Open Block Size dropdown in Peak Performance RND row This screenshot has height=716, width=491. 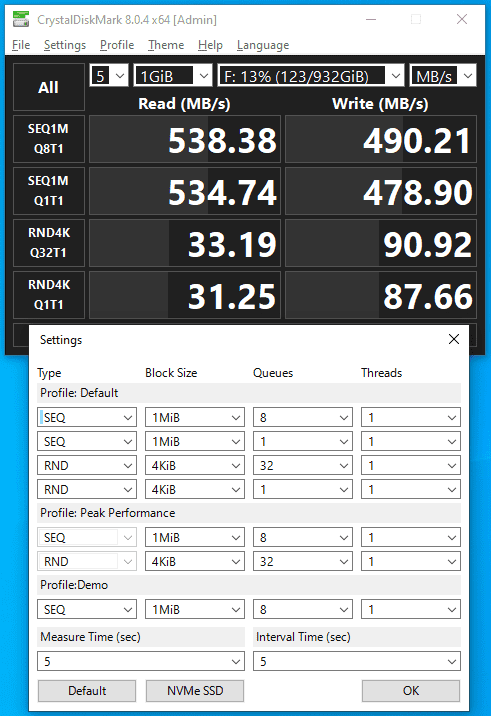click(195, 561)
